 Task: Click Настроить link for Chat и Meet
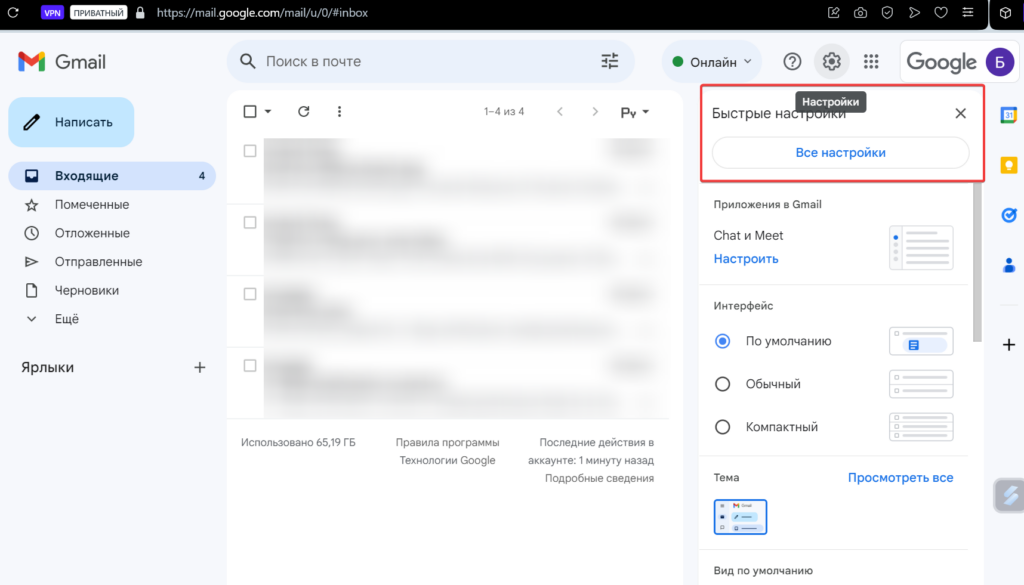(x=746, y=259)
